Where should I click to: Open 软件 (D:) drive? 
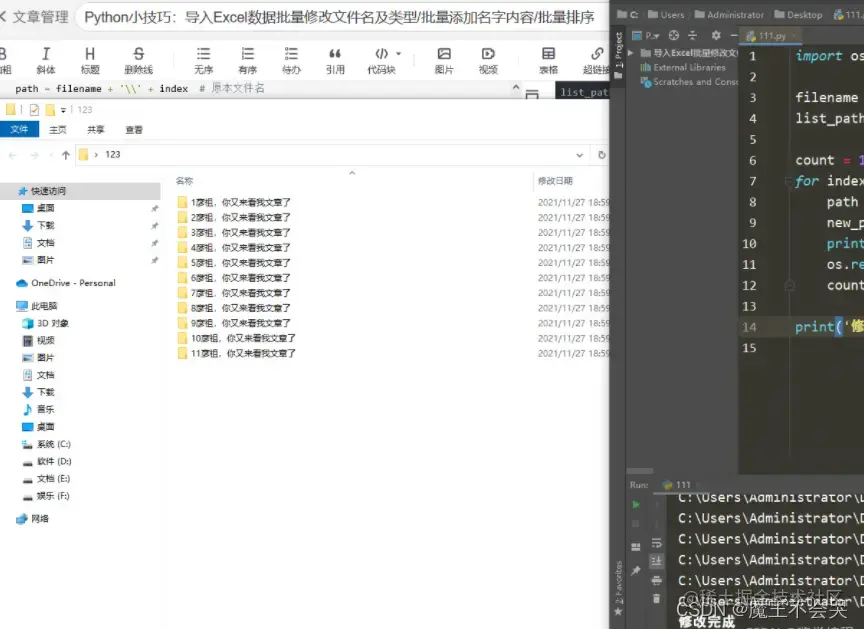tap(54, 461)
